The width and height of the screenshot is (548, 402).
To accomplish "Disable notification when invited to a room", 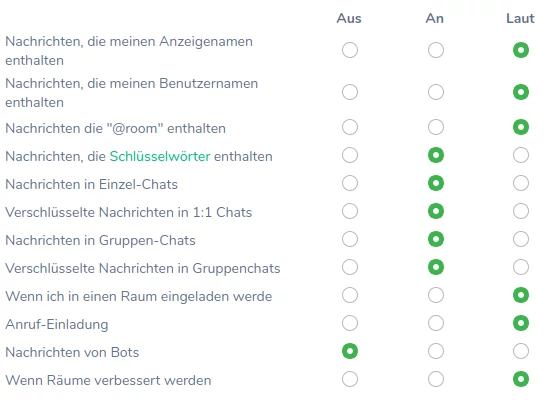I will pos(350,295).
